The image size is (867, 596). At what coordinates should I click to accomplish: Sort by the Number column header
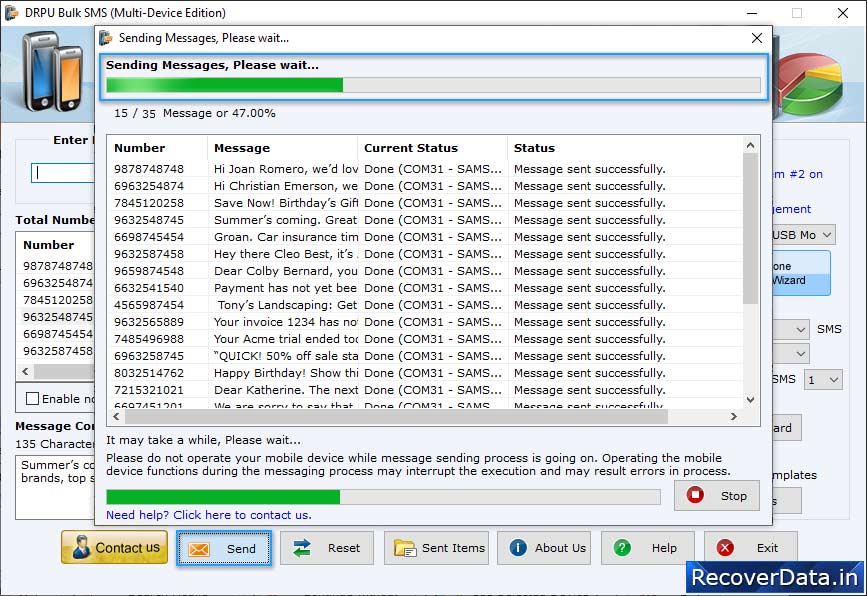(157, 148)
